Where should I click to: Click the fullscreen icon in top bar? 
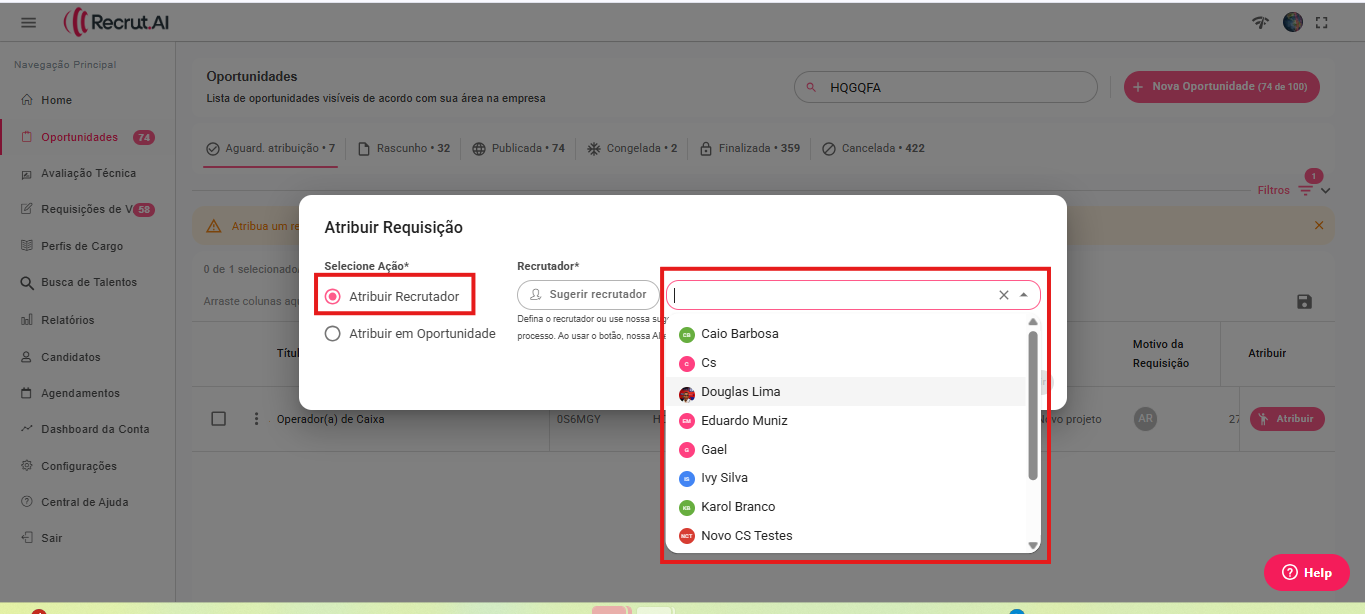[x=1322, y=22]
